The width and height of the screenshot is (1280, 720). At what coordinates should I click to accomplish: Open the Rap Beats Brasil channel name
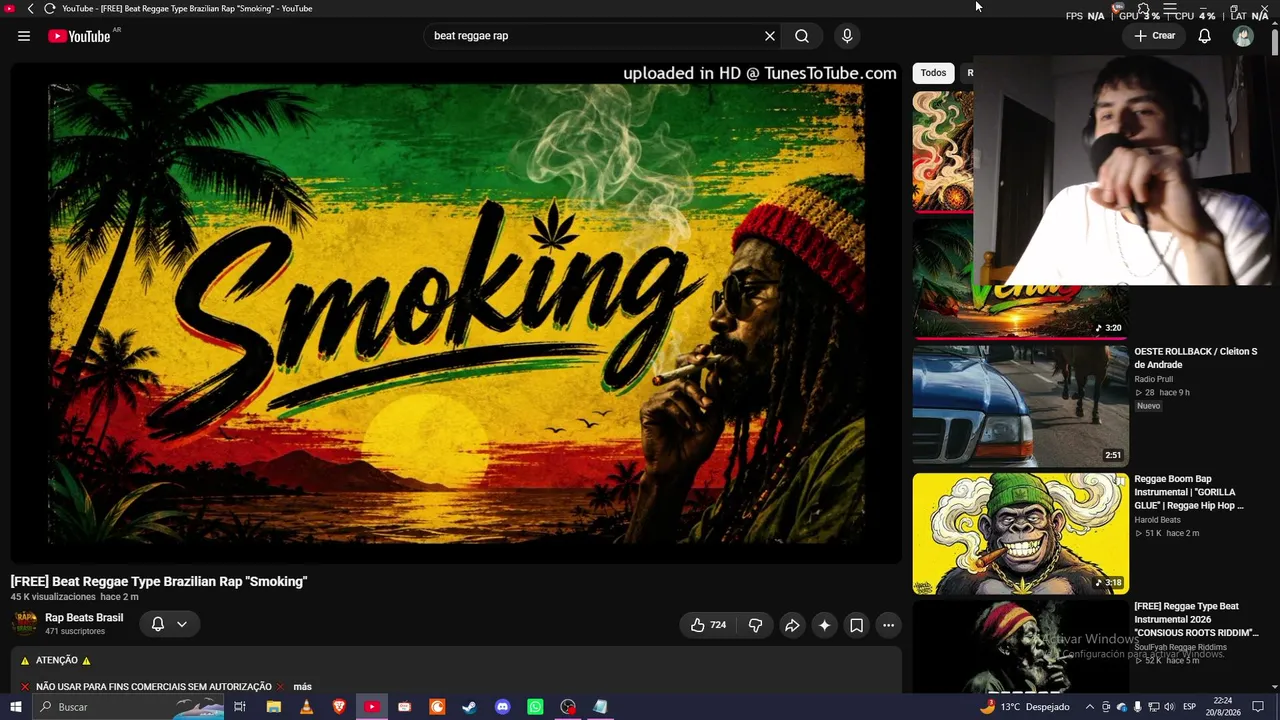84,618
